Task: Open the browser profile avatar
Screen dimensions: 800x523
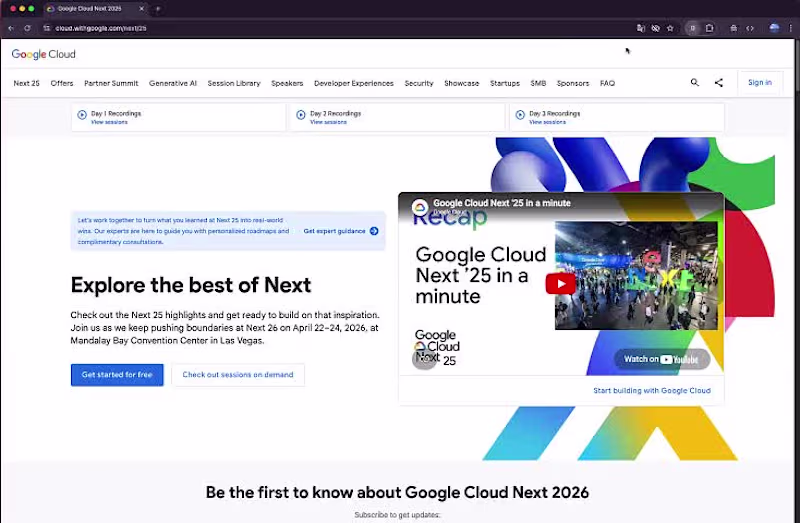Action: (x=774, y=28)
